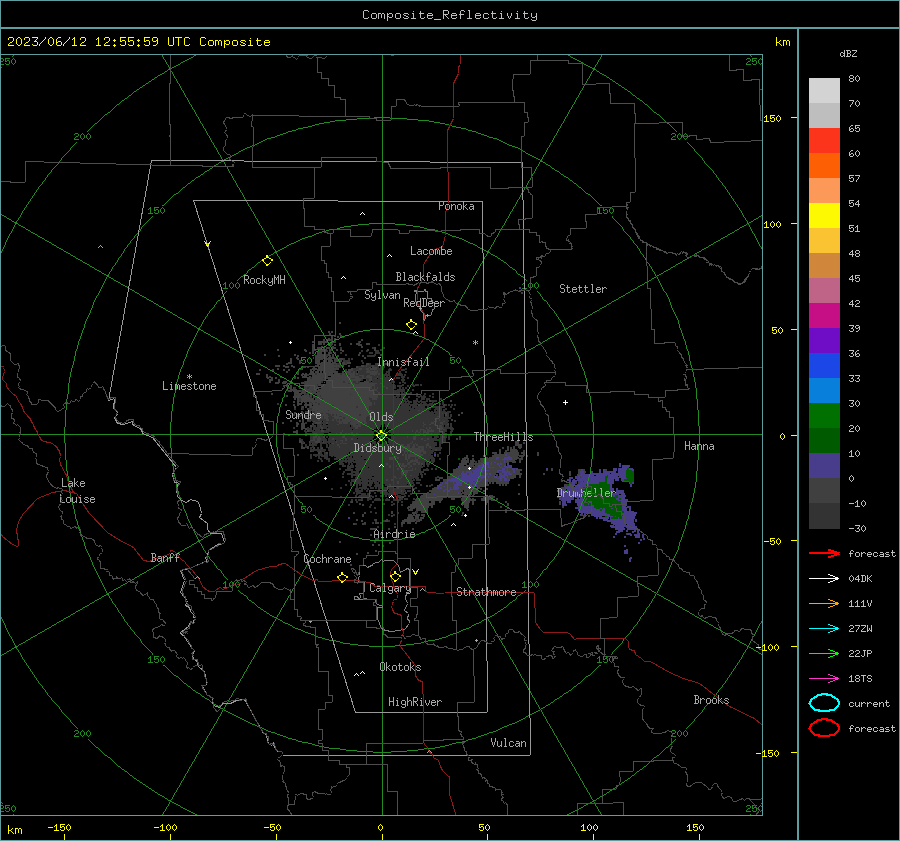Click the yellow diamond marker south of RedDeer
The height and width of the screenshot is (841, 900).
pyautogui.click(x=412, y=325)
